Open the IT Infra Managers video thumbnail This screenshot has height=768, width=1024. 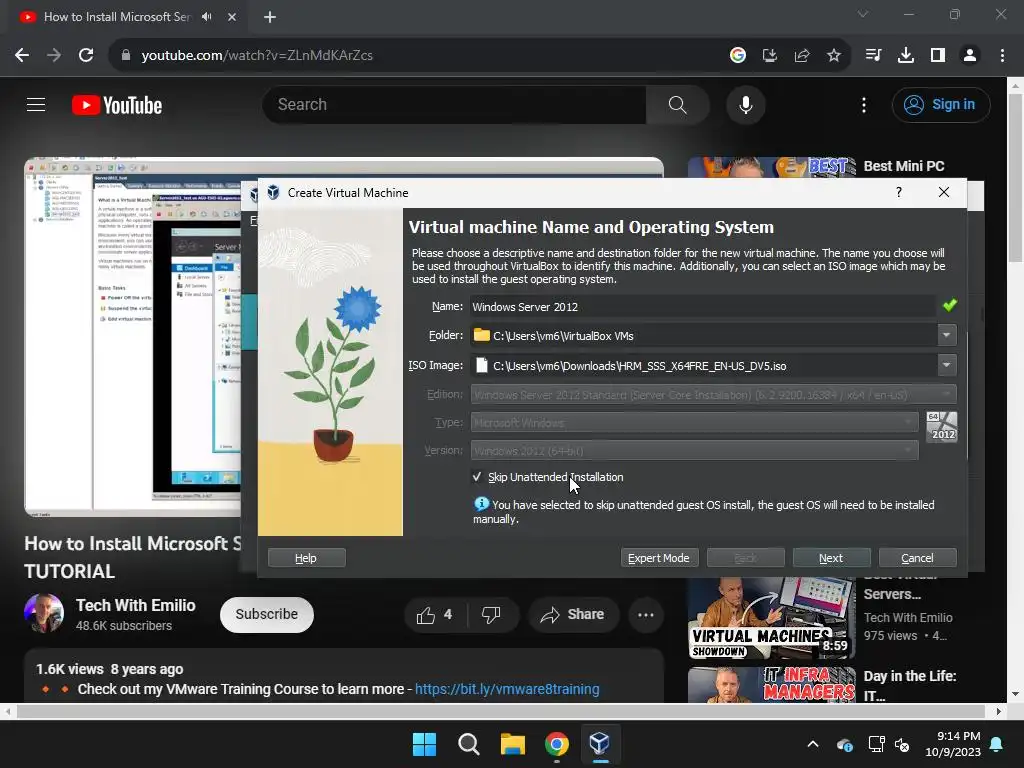coord(771,684)
